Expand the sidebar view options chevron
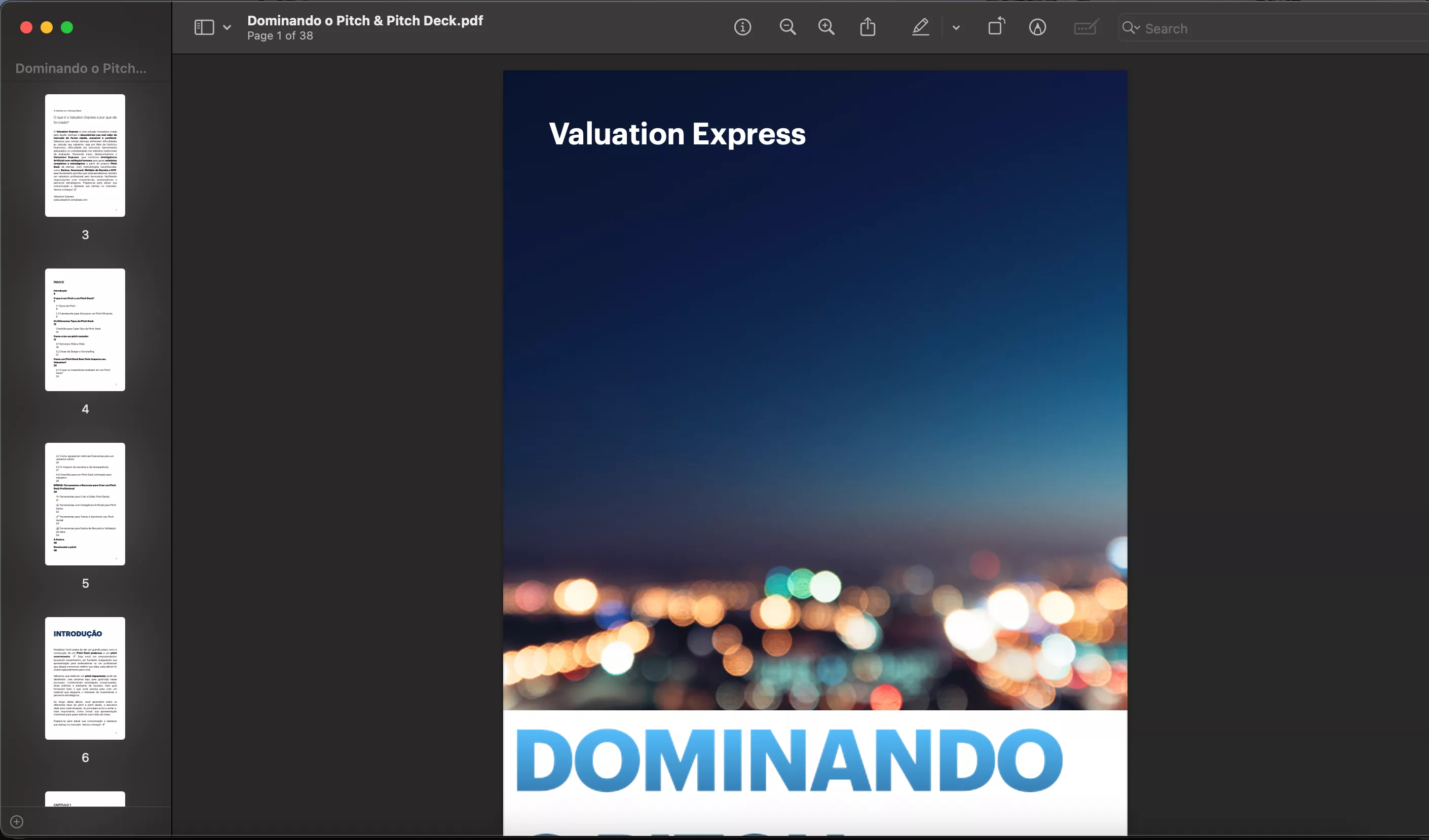This screenshot has width=1429, height=840. point(227,27)
